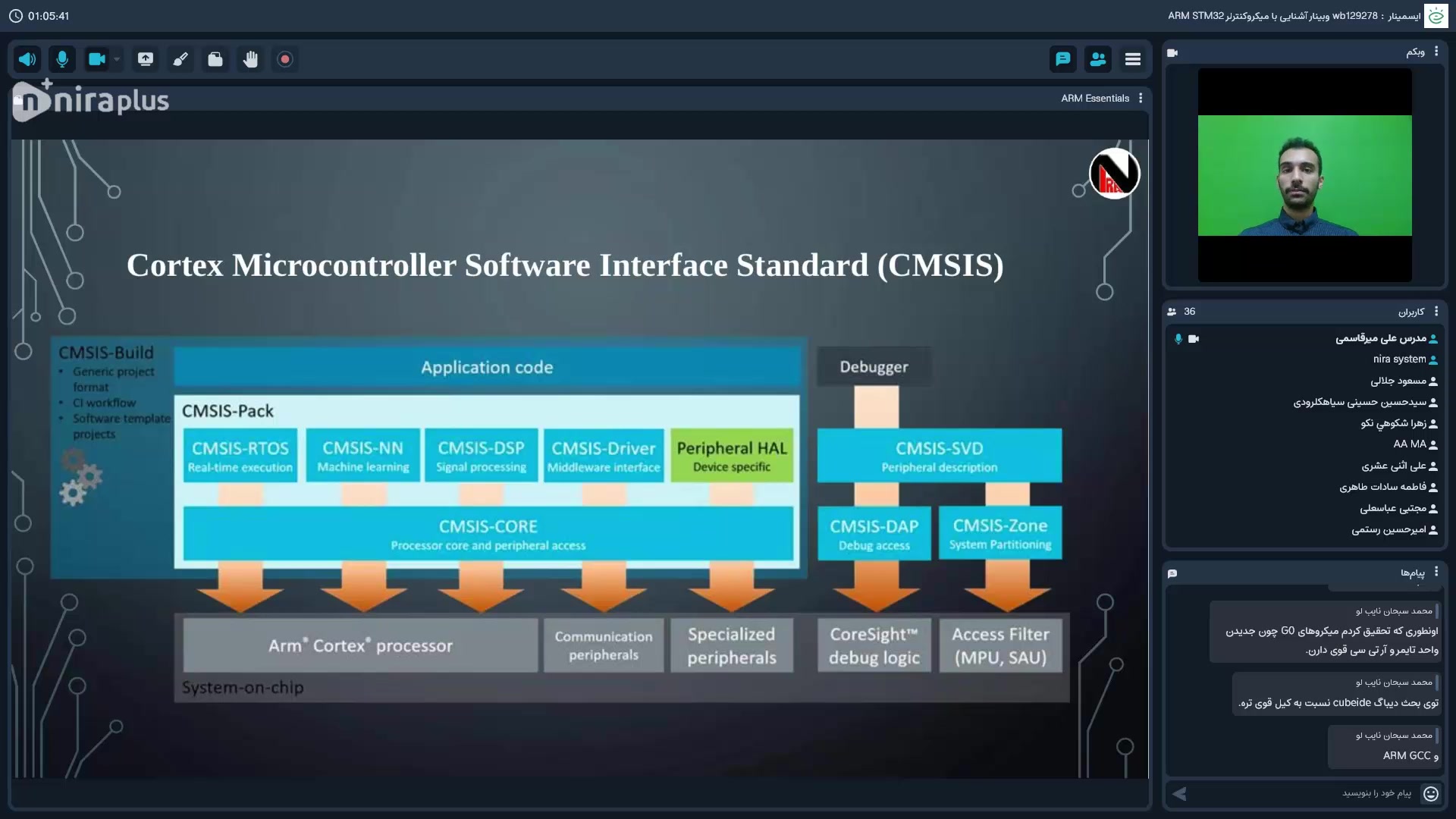
Task: Open the file sharing folder icon
Action: [x=215, y=59]
